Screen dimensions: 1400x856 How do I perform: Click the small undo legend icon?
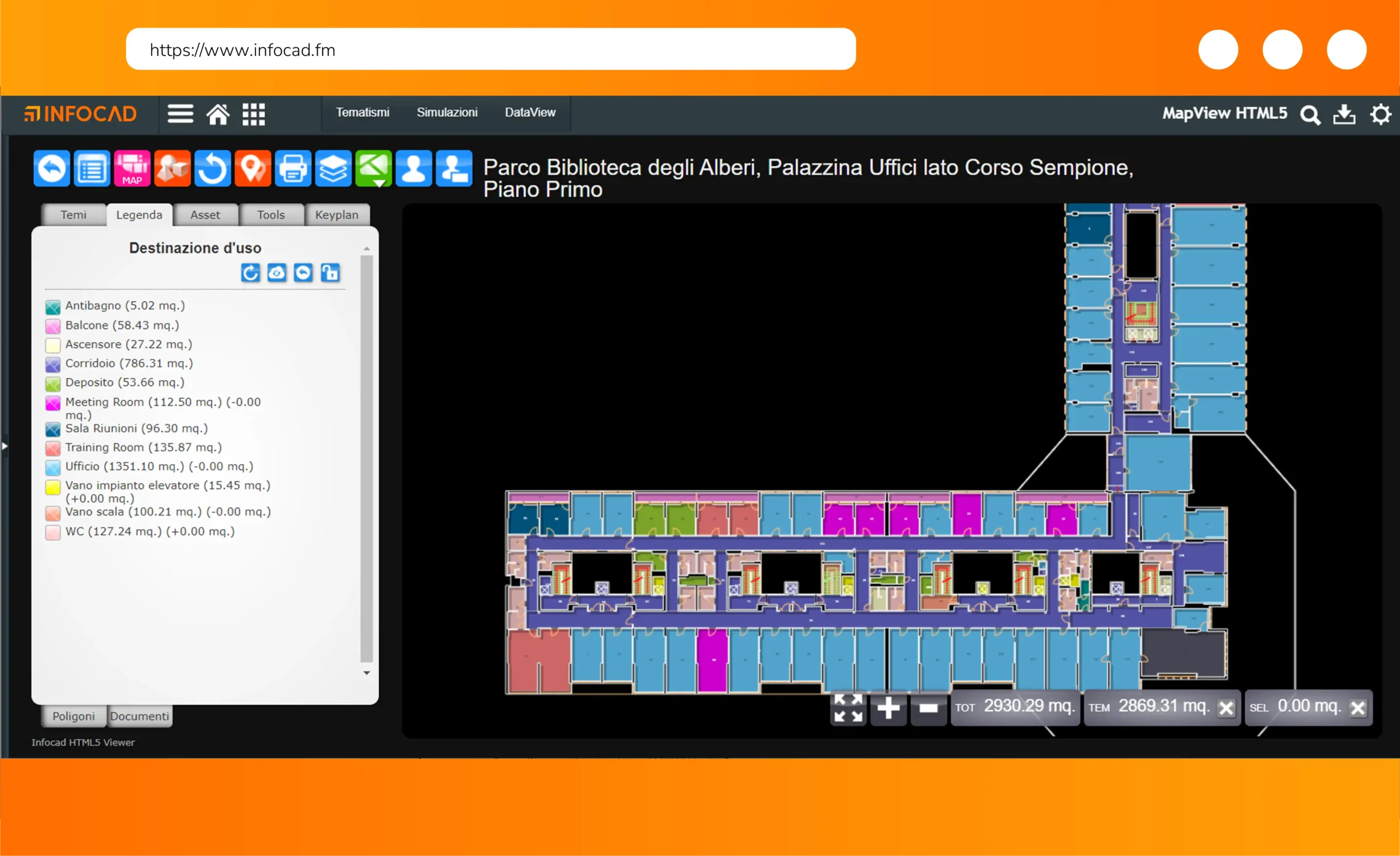coord(304,273)
